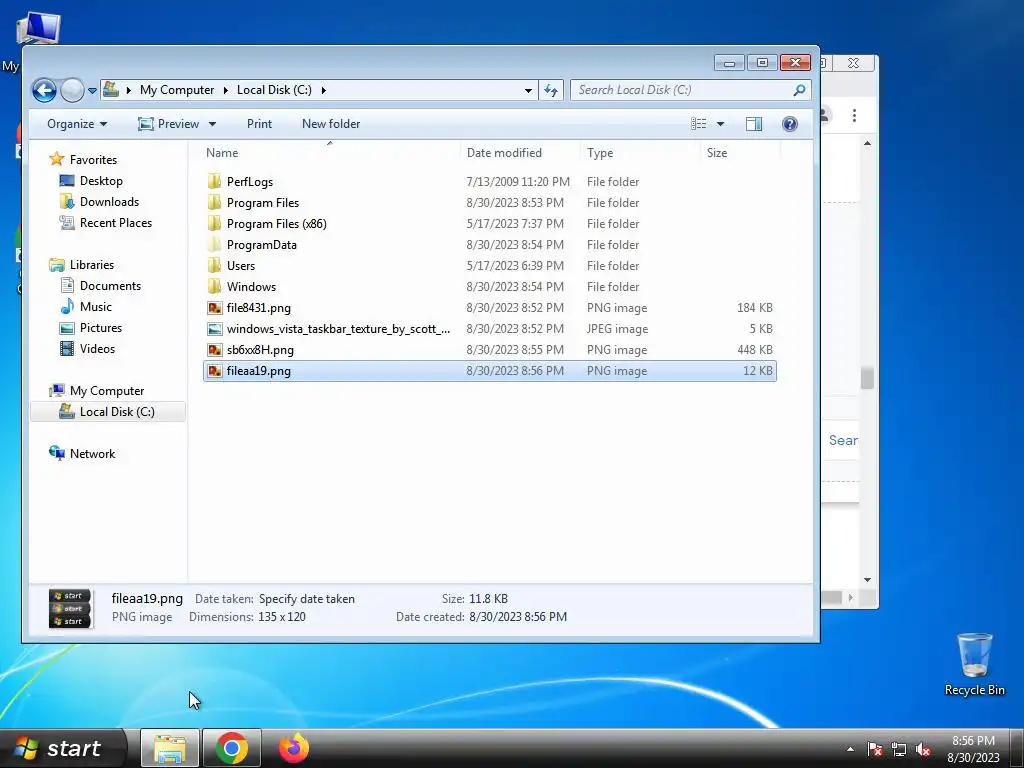Sort by Date modified column

504,153
